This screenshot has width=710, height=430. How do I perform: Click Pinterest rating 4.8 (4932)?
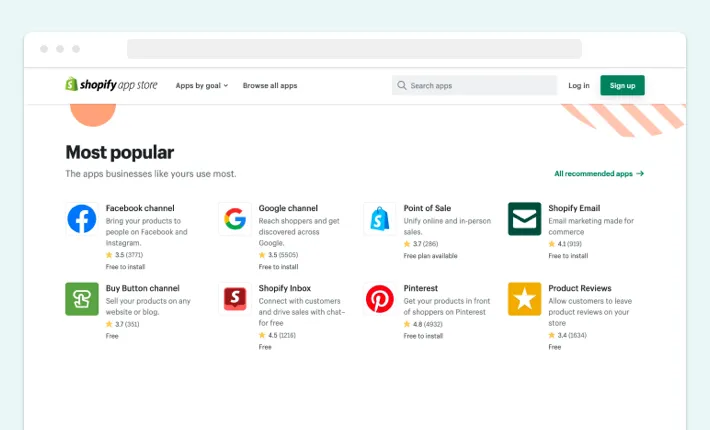[x=423, y=324]
